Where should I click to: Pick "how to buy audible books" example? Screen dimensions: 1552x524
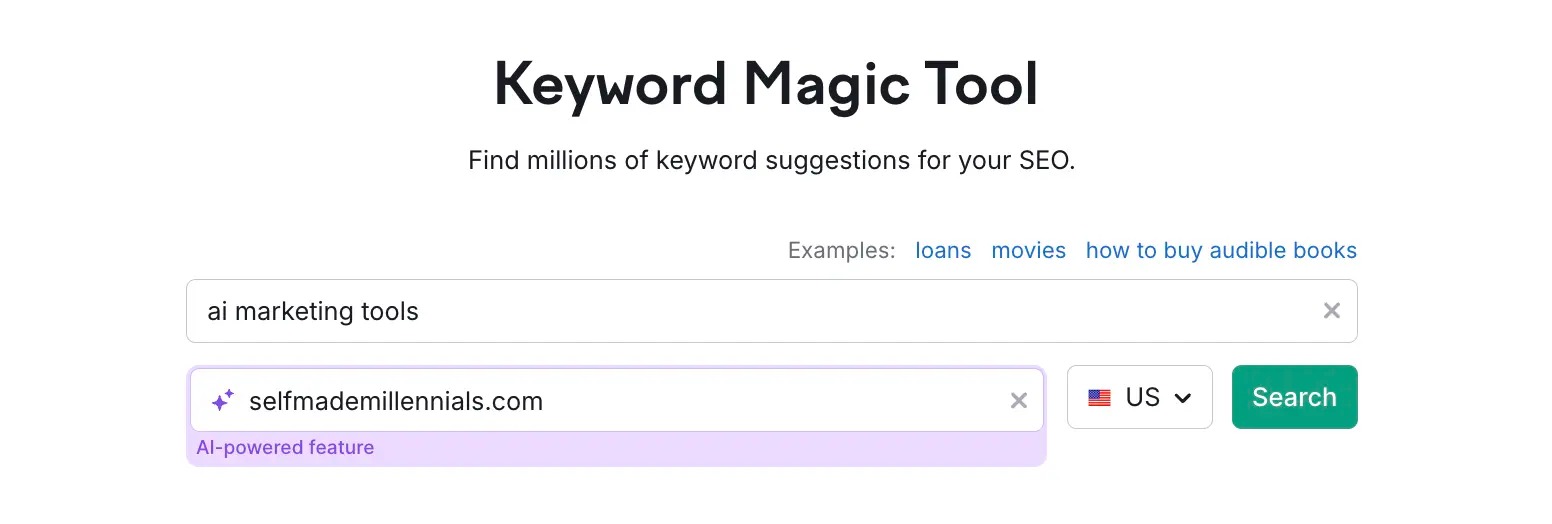[1221, 251]
